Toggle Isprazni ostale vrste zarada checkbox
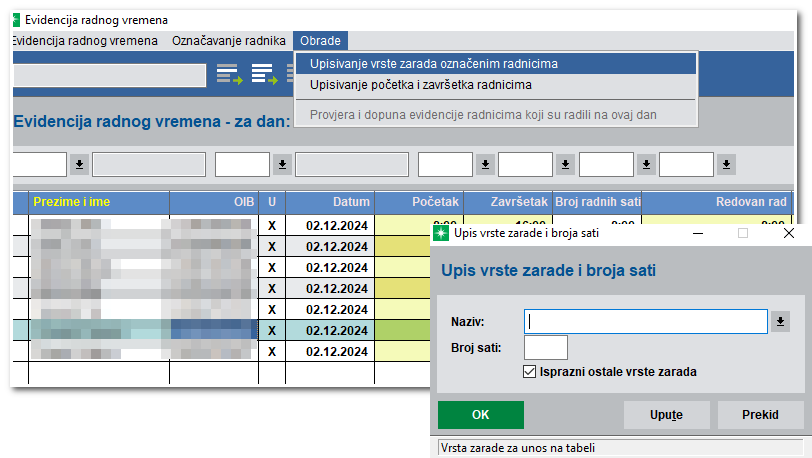Screen dimensions: 812x458 [530, 372]
